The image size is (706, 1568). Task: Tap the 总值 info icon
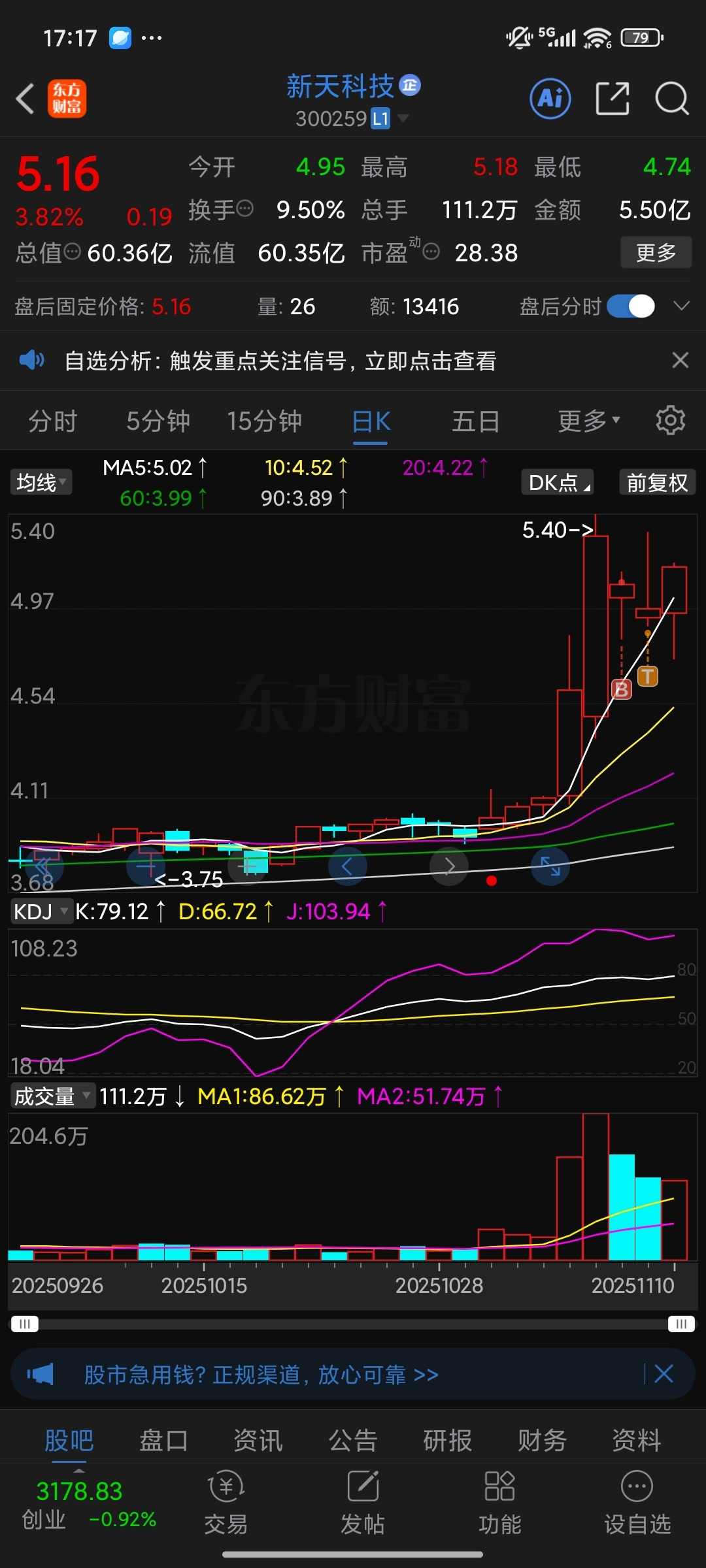72,252
